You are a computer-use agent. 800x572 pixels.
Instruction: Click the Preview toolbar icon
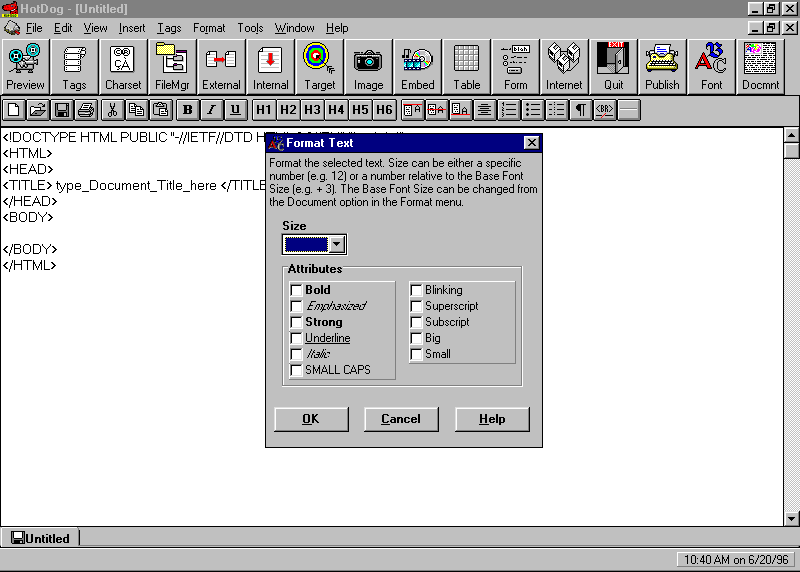click(25, 67)
